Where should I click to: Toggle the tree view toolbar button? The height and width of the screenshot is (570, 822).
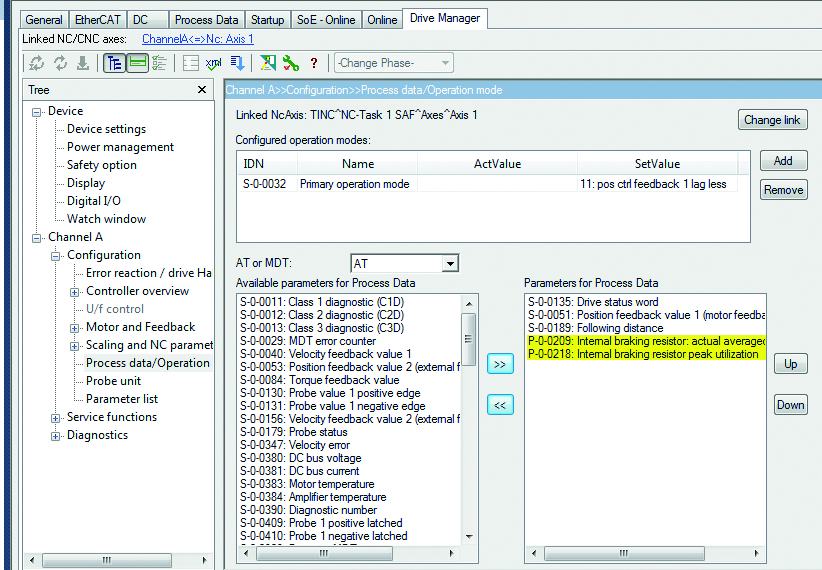pyautogui.click(x=114, y=63)
